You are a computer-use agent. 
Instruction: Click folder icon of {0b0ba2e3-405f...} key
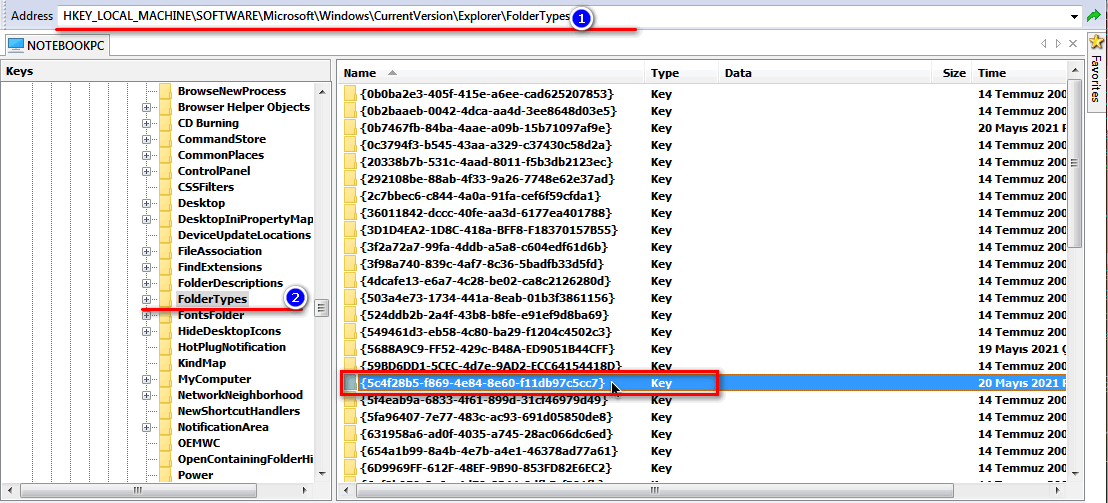pyautogui.click(x=350, y=94)
